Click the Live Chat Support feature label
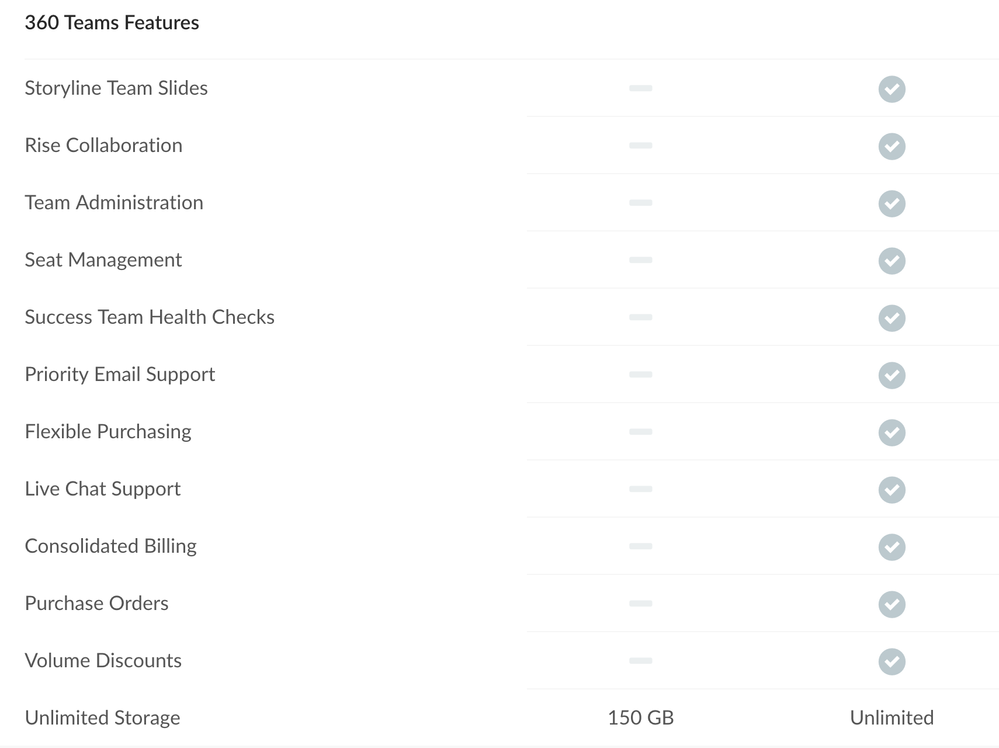 [103, 489]
